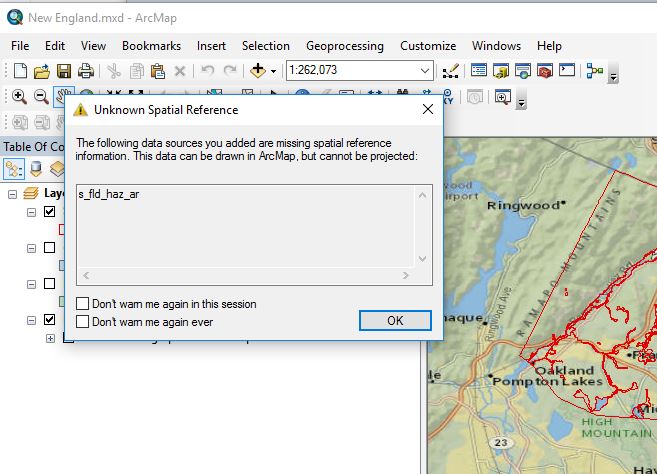This screenshot has width=657, height=474.
Task: Click OK in the spatial reference warning
Action: (x=395, y=321)
